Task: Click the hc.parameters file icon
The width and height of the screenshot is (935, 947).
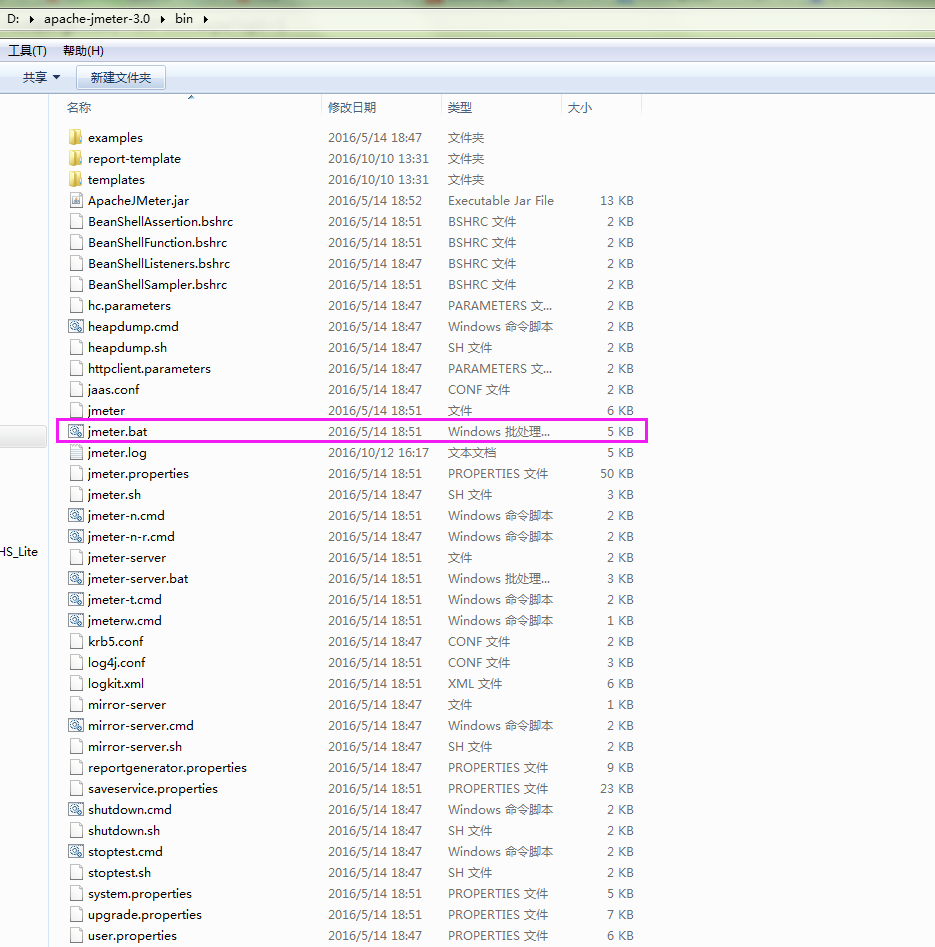Action: (76, 306)
